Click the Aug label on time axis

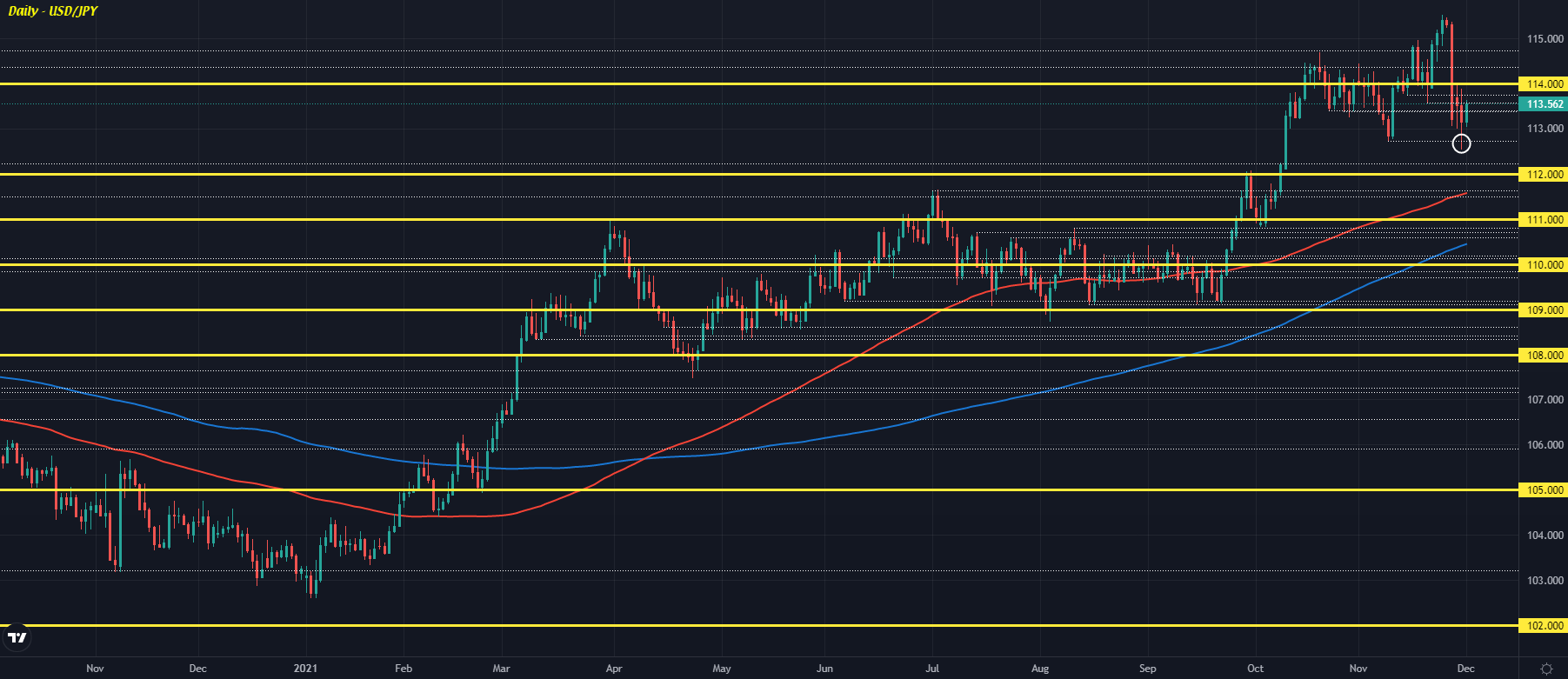click(1040, 669)
